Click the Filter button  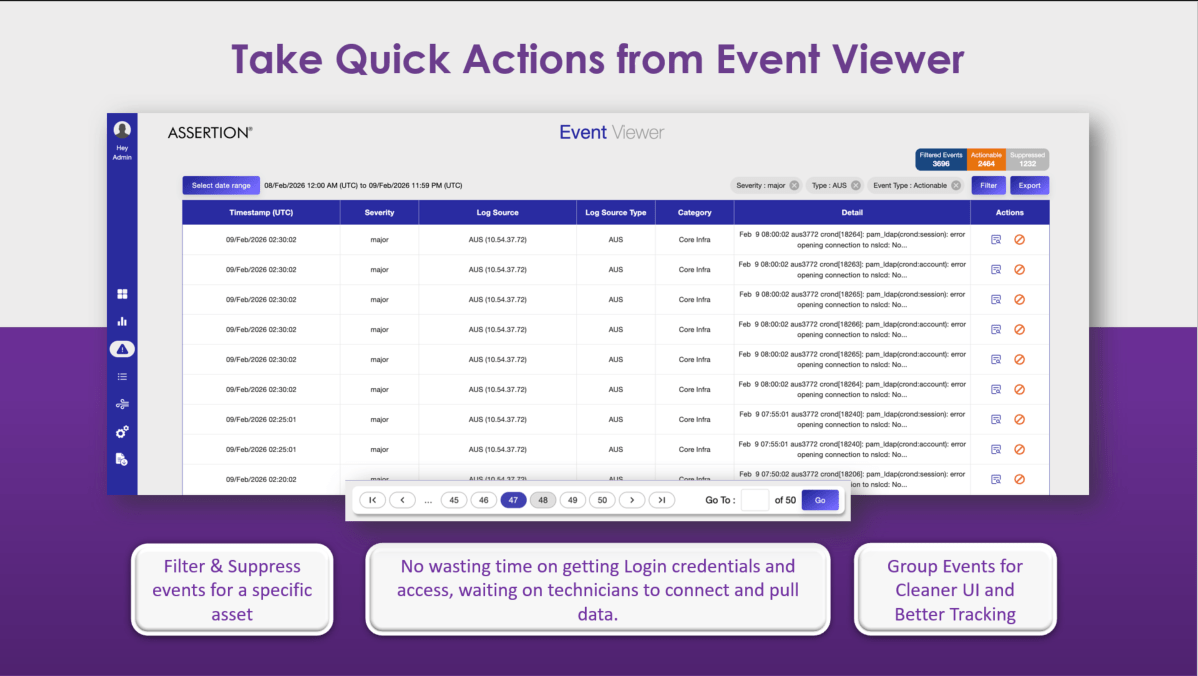click(988, 185)
